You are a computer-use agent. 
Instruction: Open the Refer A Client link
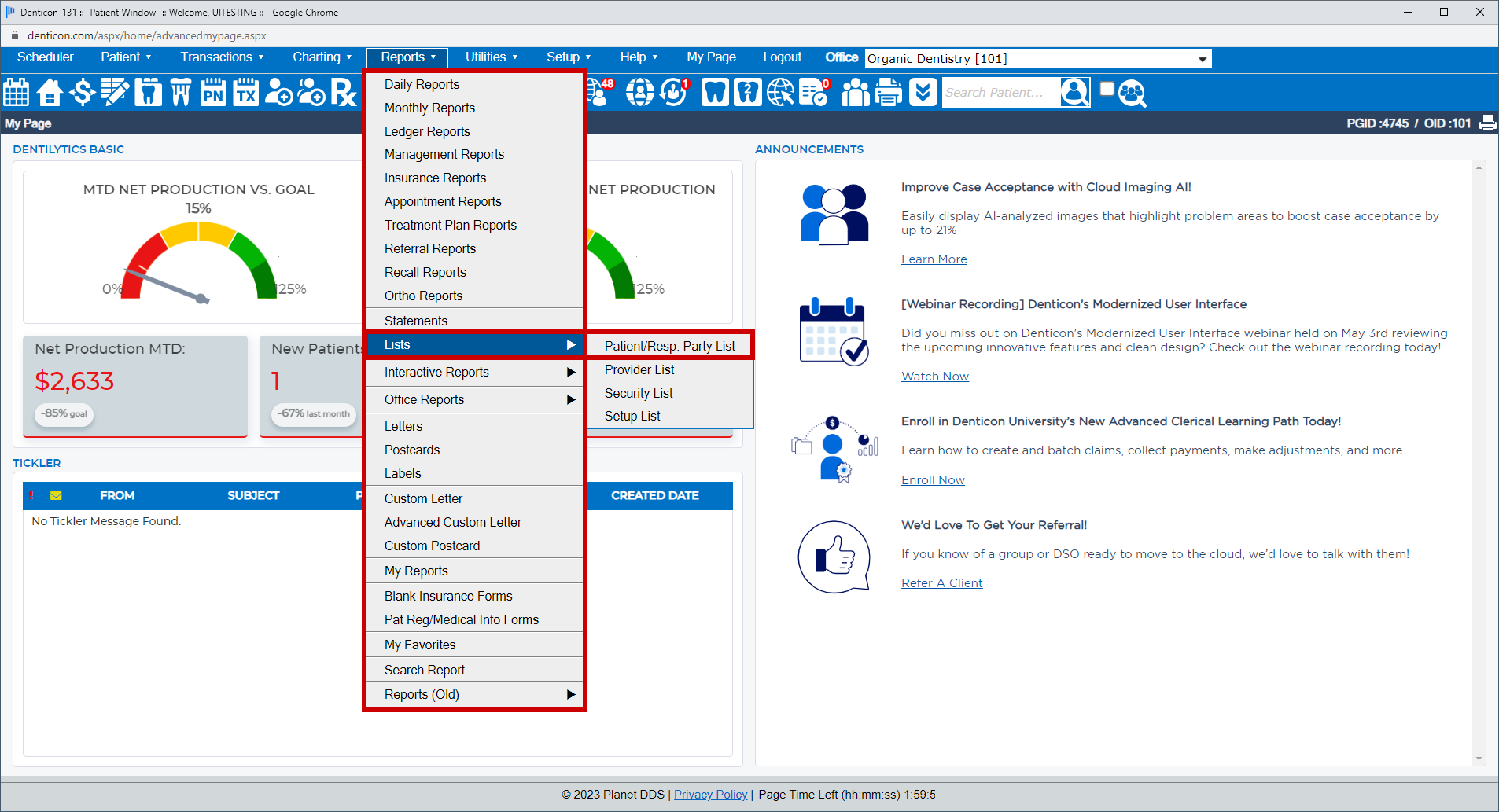(x=941, y=583)
